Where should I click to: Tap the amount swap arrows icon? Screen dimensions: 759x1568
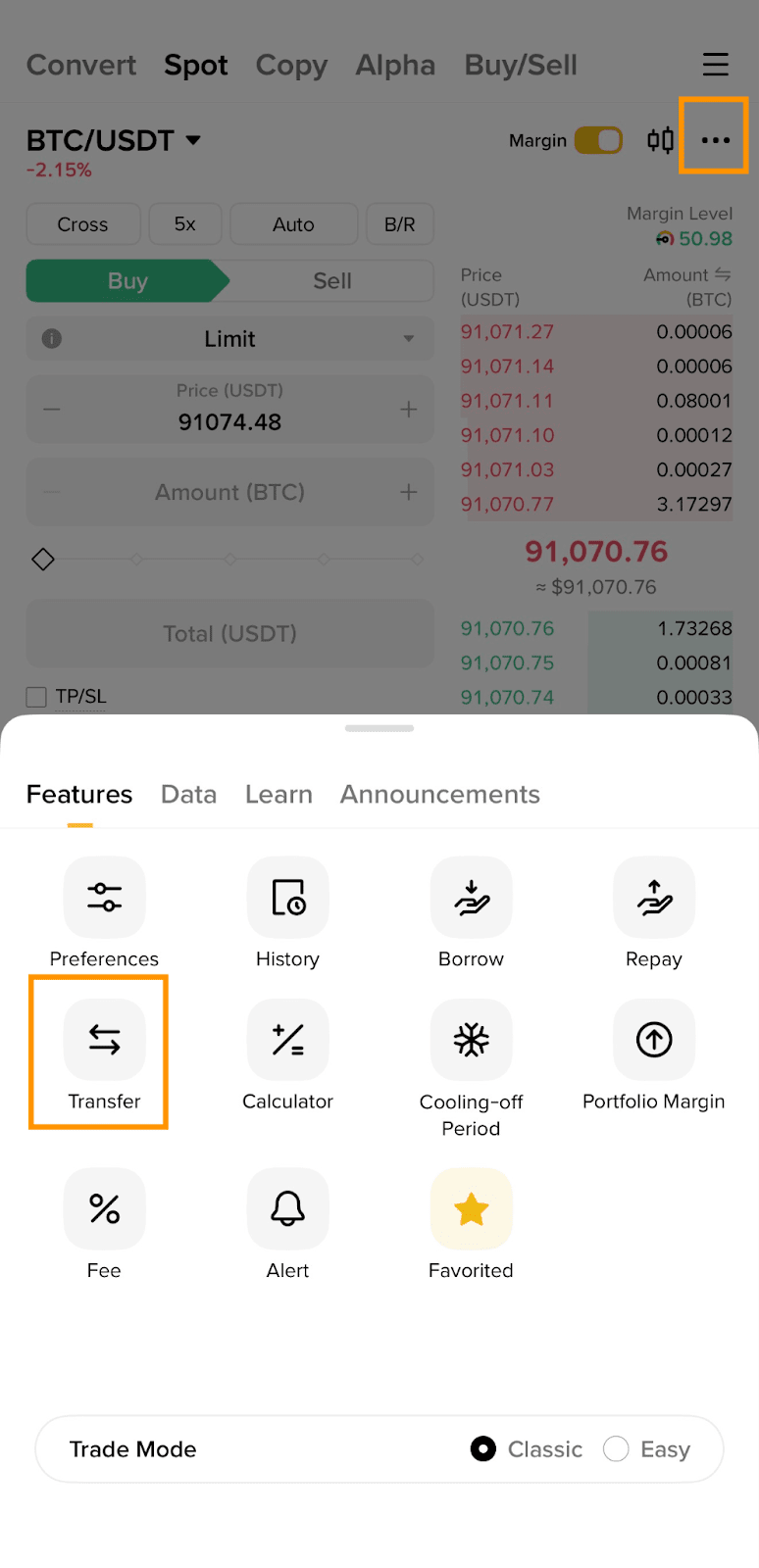coord(723,274)
